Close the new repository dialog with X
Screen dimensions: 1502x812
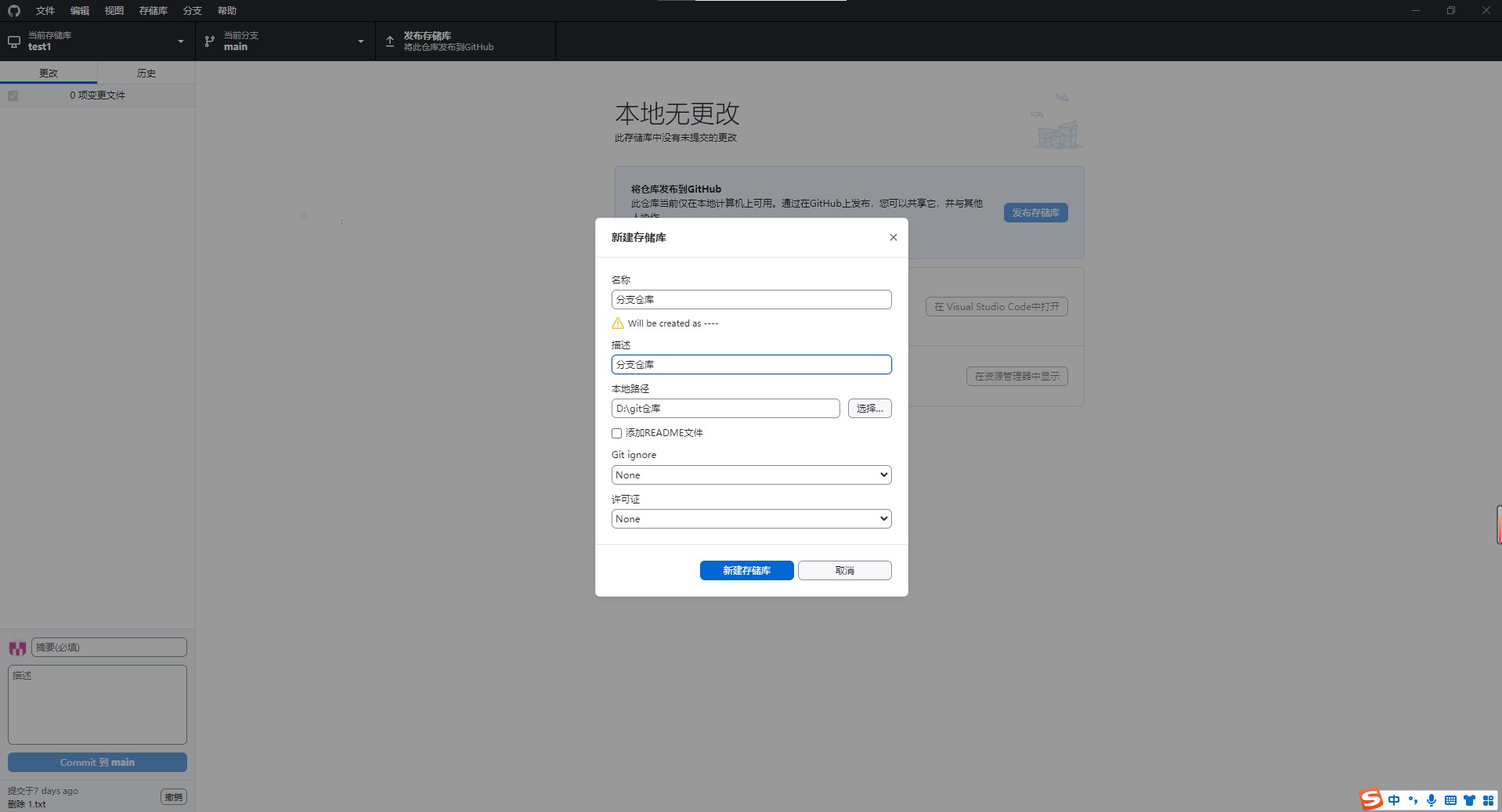[x=893, y=237]
